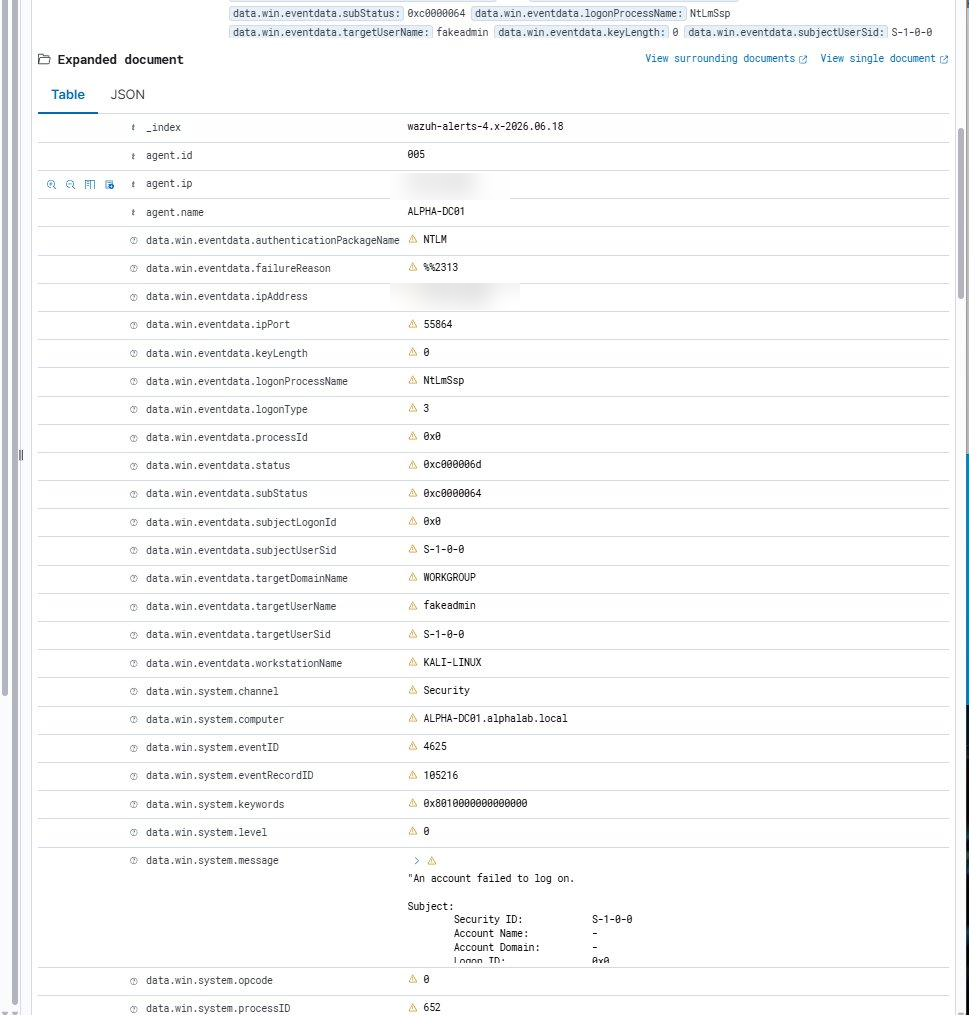Switch to the Table tab
The width and height of the screenshot is (980, 1036).
[x=68, y=94]
